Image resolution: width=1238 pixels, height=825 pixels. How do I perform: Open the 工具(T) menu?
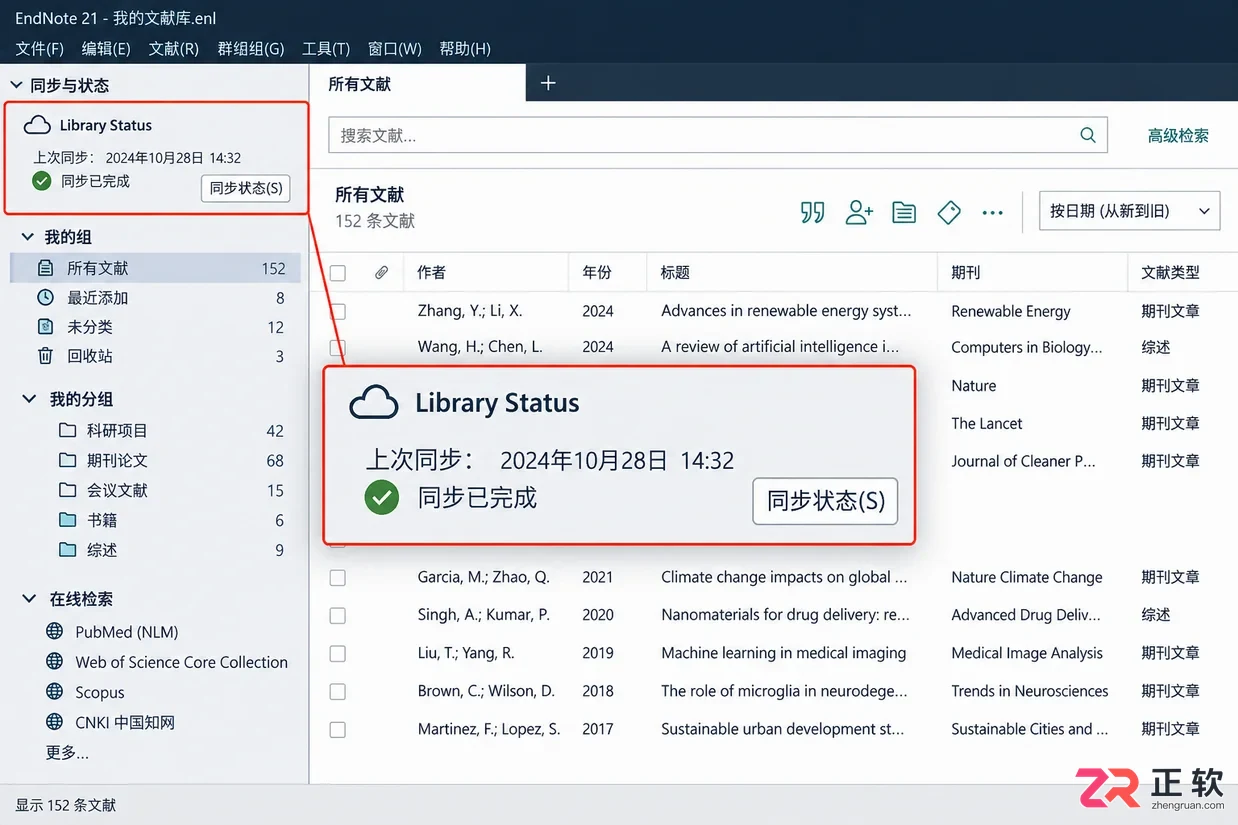click(326, 48)
